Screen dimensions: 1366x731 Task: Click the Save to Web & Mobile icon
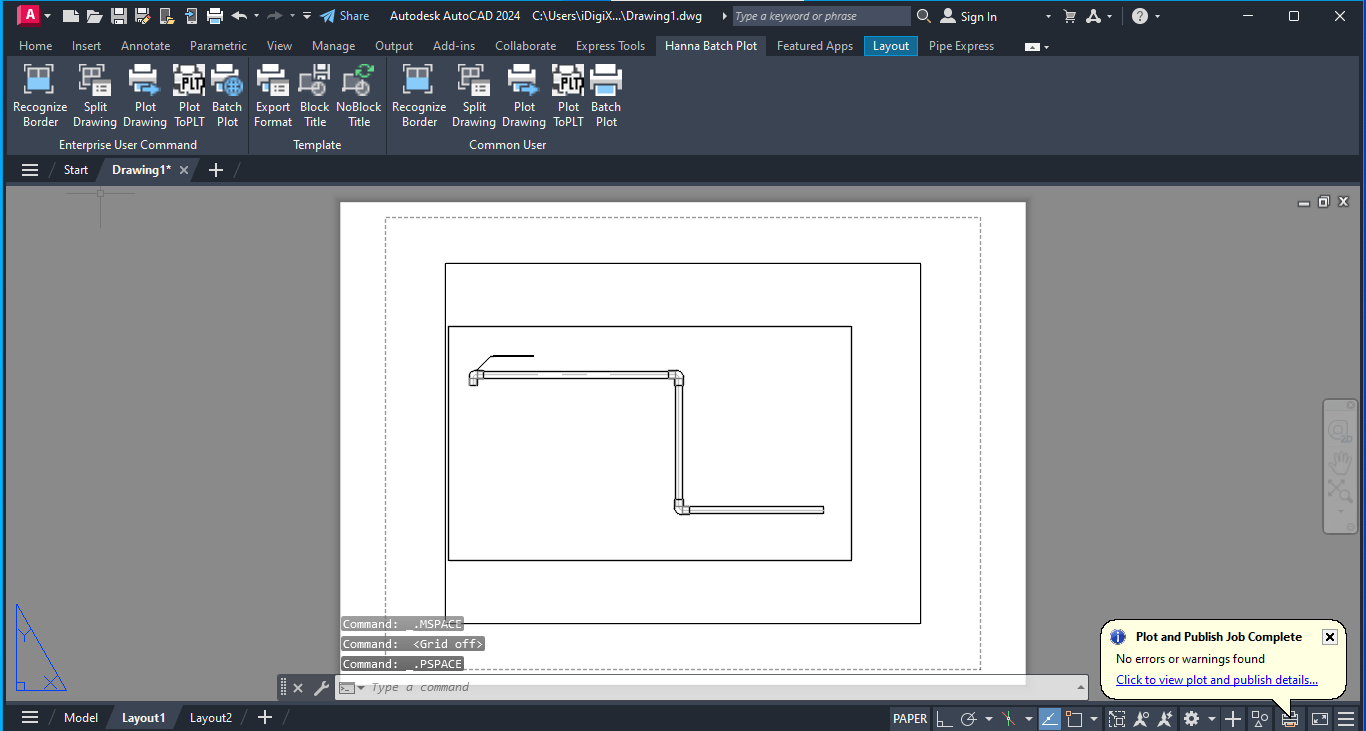[x=190, y=16]
